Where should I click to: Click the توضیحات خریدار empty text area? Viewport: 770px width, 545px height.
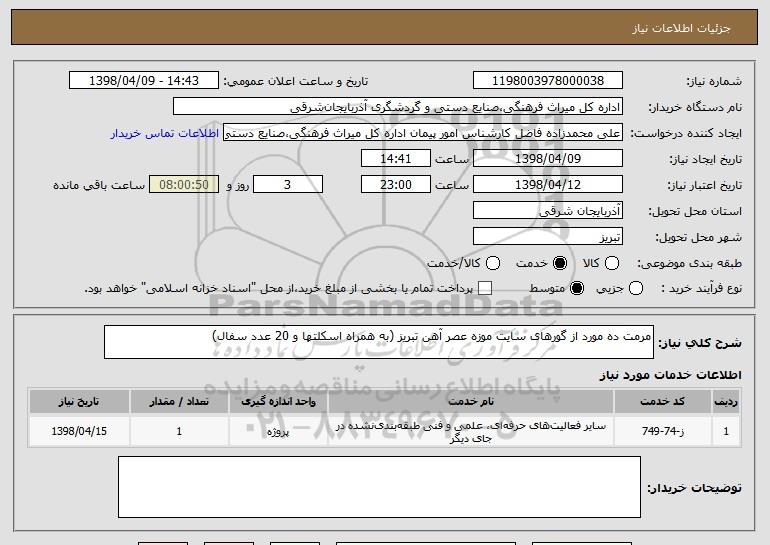click(x=379, y=487)
